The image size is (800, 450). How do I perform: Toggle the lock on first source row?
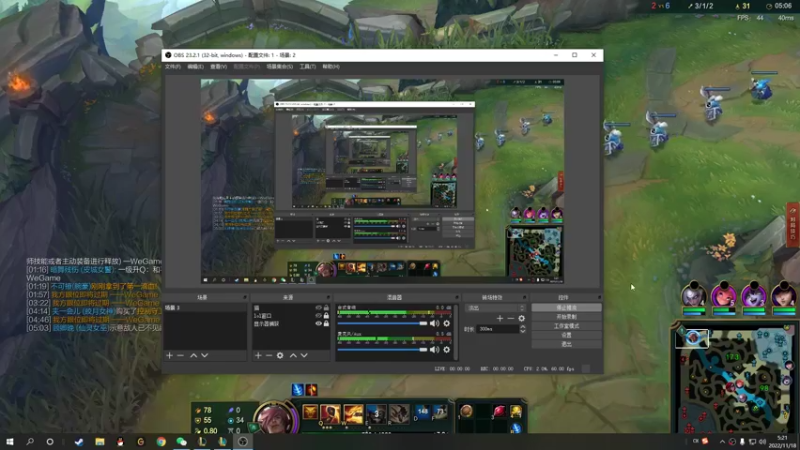327,308
